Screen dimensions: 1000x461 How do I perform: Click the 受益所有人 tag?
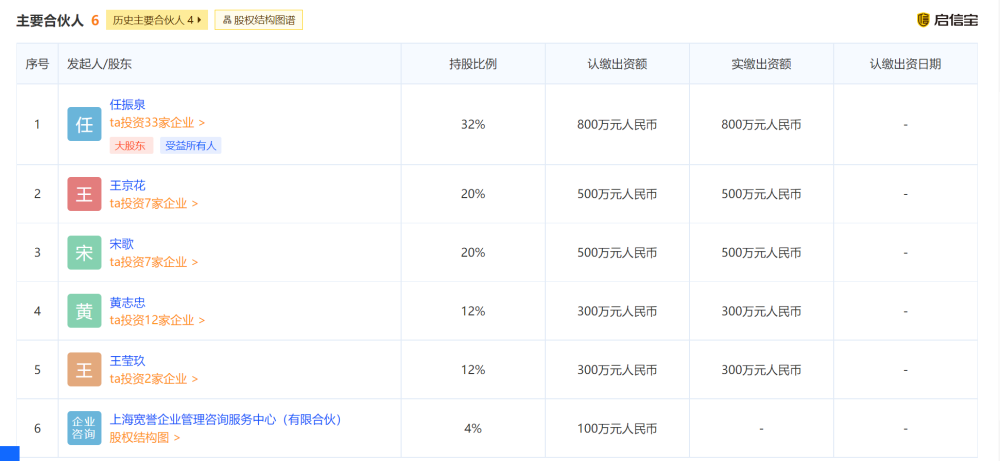[x=191, y=145]
